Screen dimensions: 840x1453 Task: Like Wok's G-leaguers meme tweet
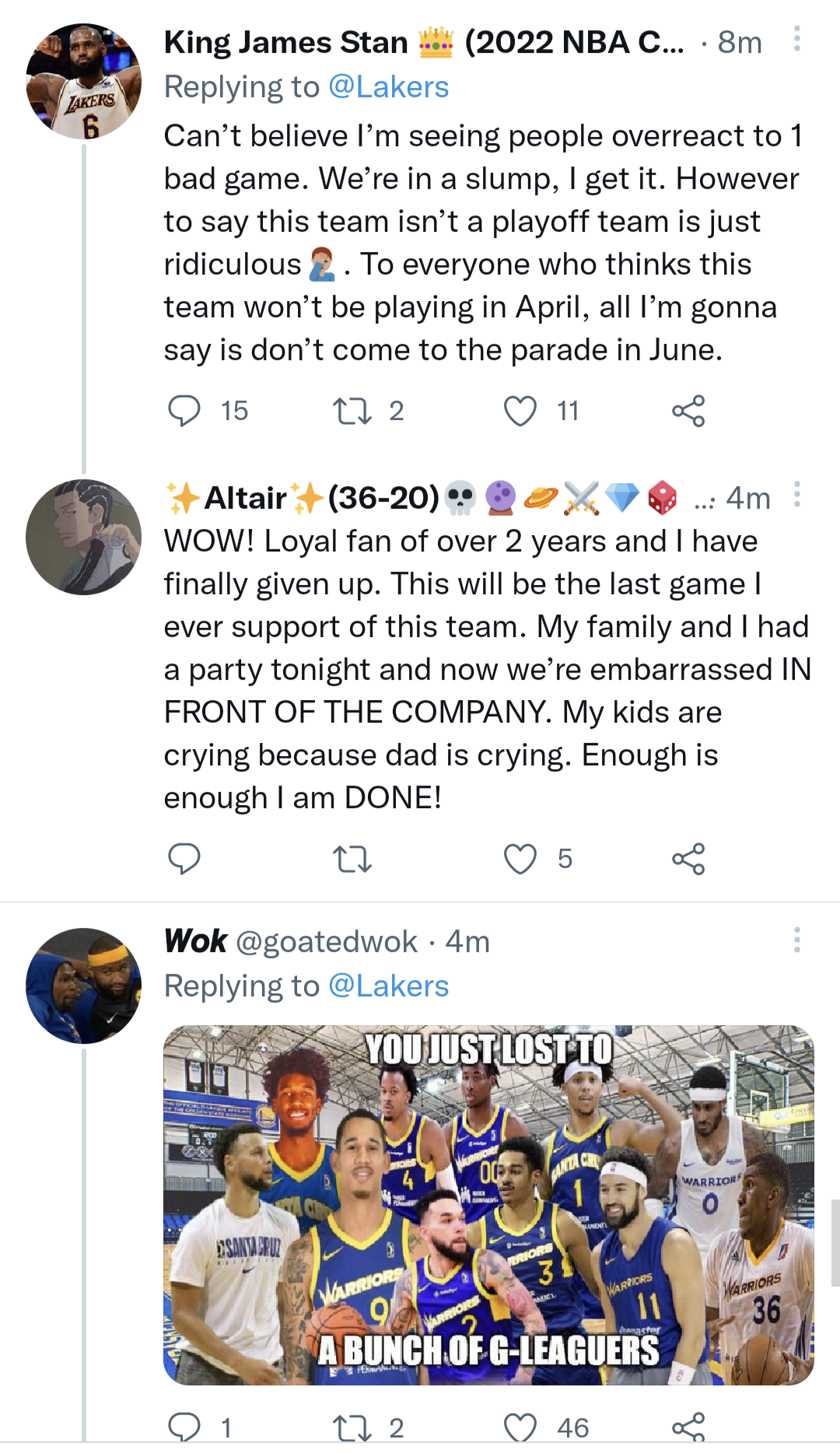[x=520, y=1428]
